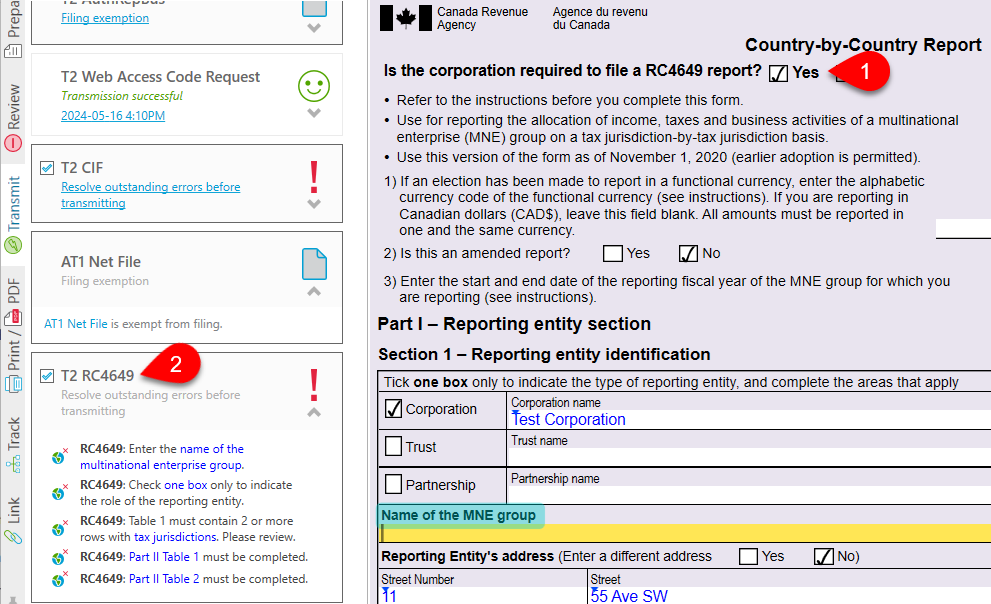Viewport: 991px width, 604px height.
Task: Open the Filing exemption link at top
Action: (105, 18)
